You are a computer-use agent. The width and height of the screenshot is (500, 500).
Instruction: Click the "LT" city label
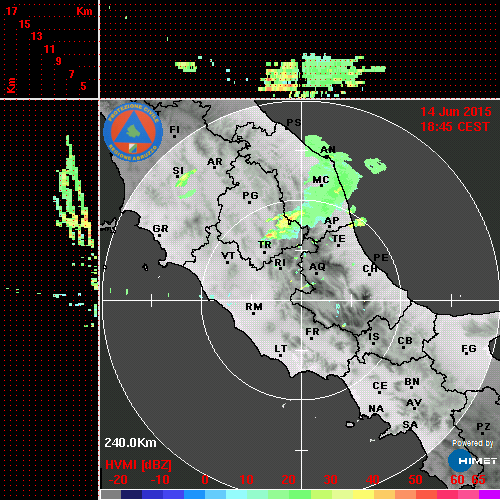pos(281,349)
